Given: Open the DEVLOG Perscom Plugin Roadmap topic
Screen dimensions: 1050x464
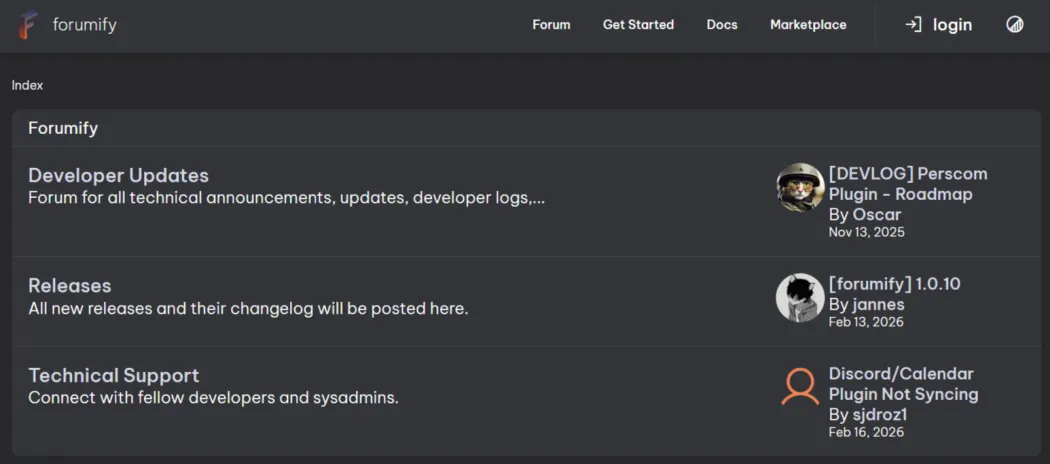Looking at the screenshot, I should [900, 184].
